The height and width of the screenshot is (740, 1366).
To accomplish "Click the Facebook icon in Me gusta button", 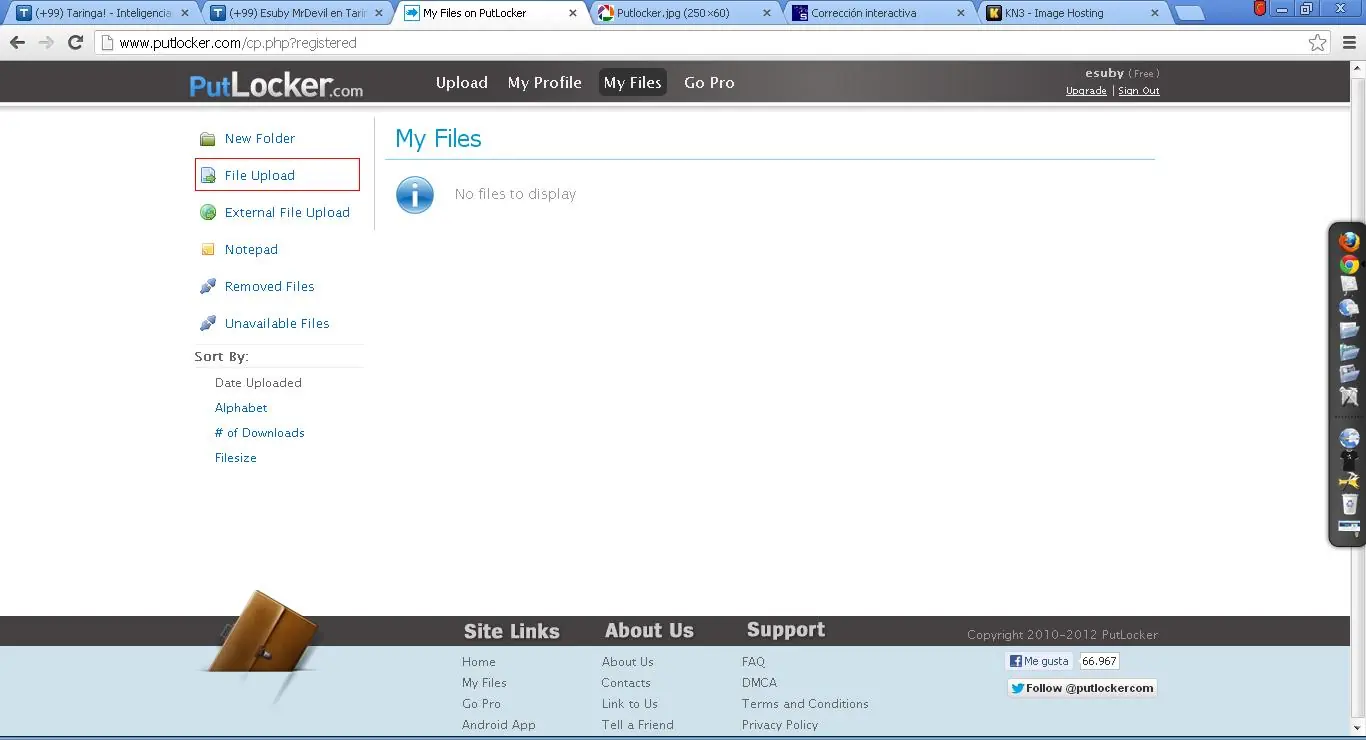I will coord(1015,661).
